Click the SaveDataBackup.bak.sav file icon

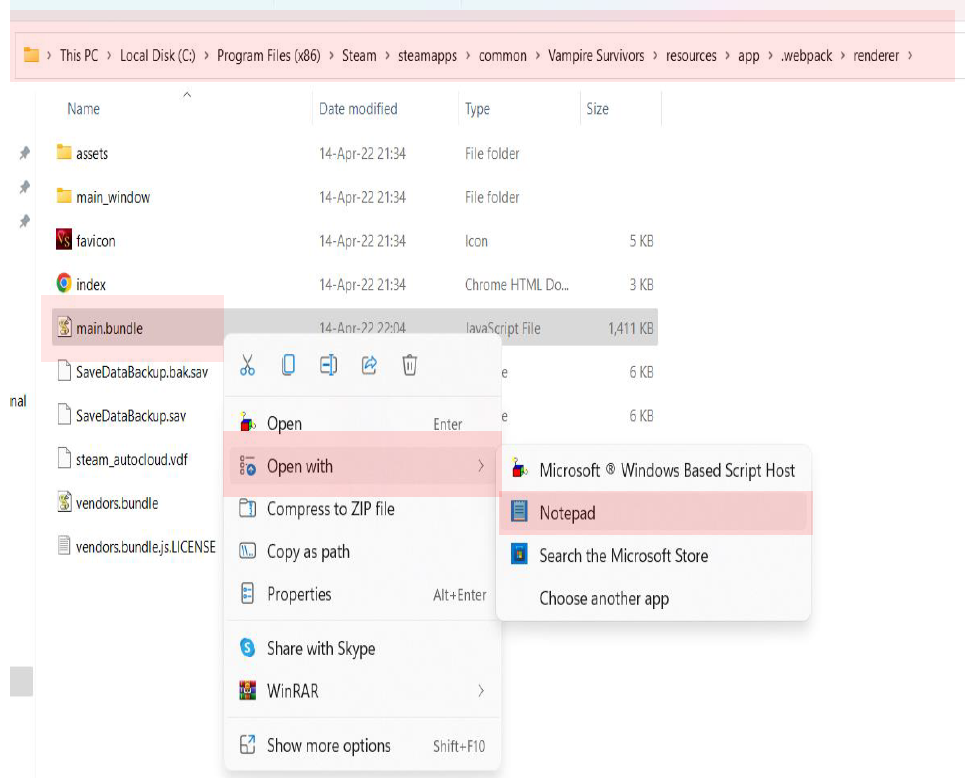click(x=64, y=371)
